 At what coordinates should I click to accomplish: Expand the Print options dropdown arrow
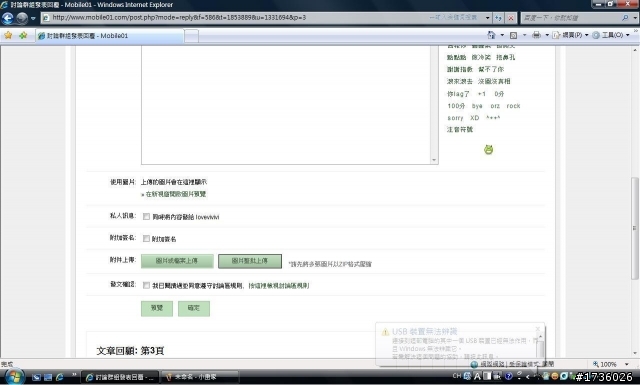pos(547,35)
